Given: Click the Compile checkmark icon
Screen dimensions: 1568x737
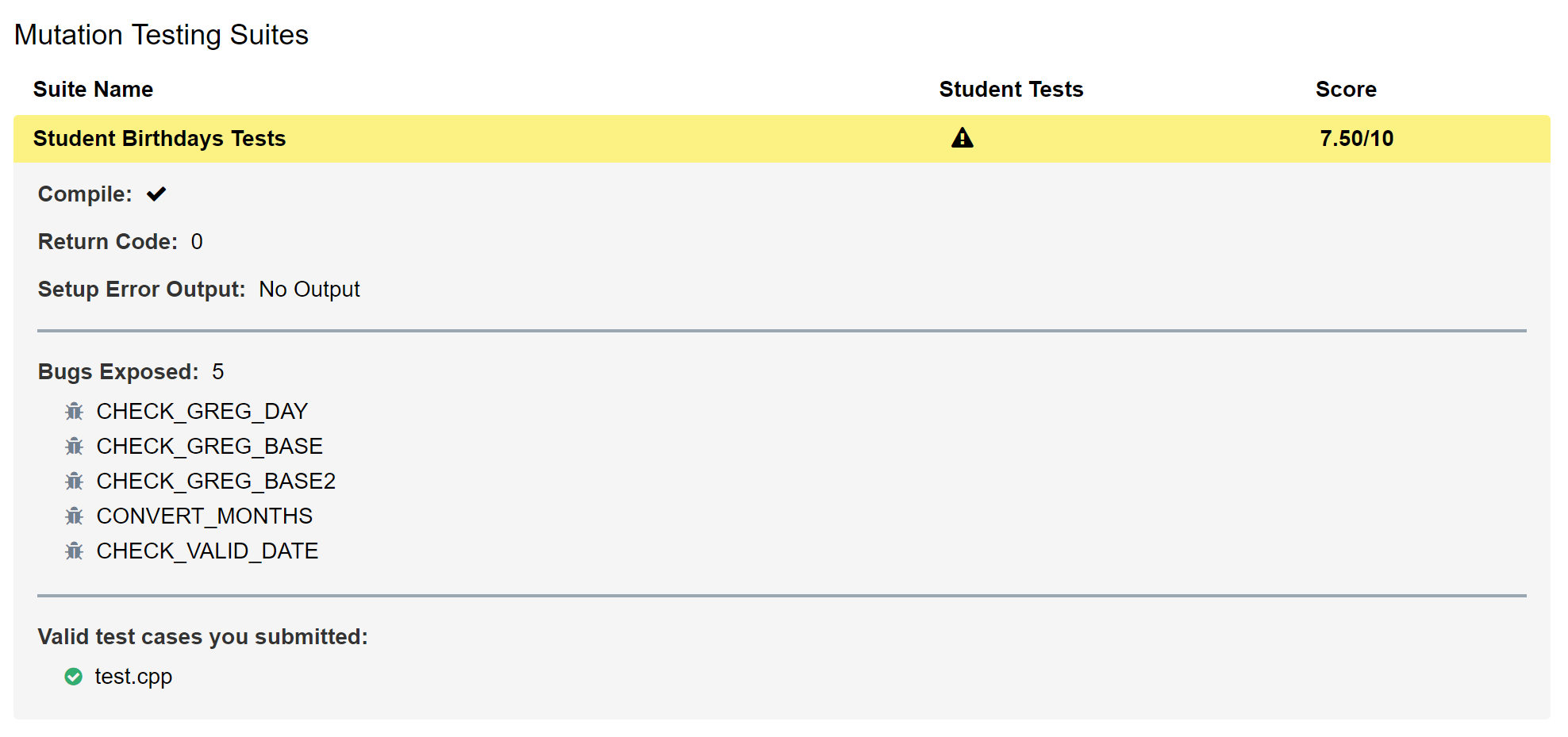Looking at the screenshot, I should [156, 194].
